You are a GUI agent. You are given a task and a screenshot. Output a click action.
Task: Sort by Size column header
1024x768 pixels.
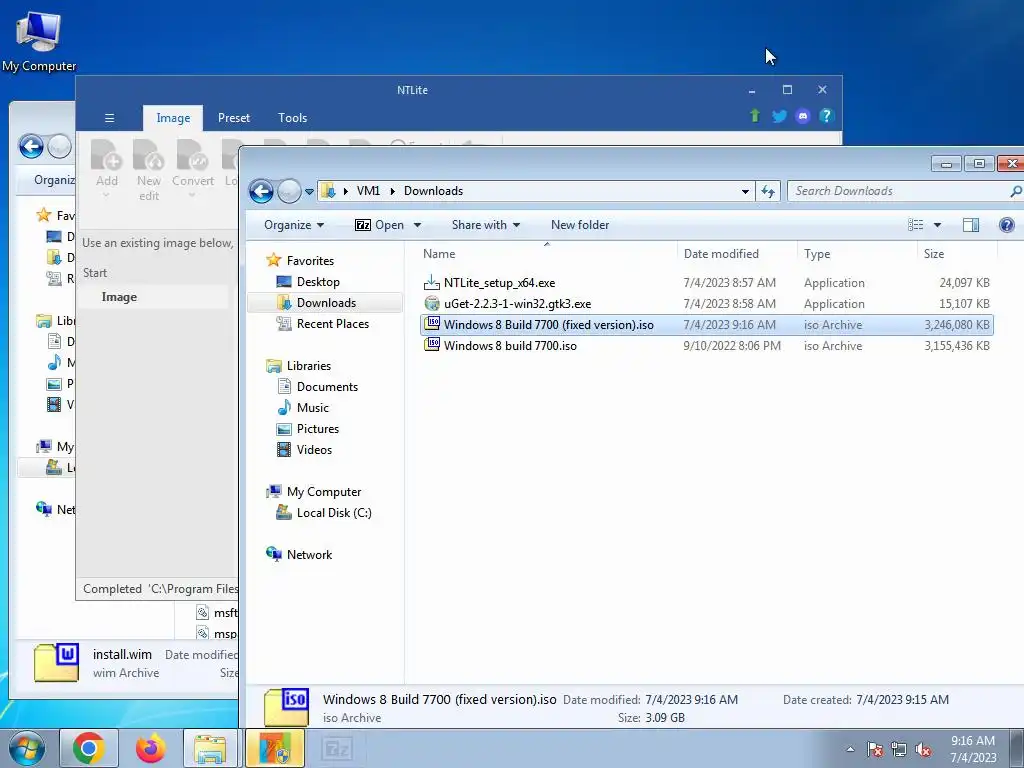click(957, 253)
